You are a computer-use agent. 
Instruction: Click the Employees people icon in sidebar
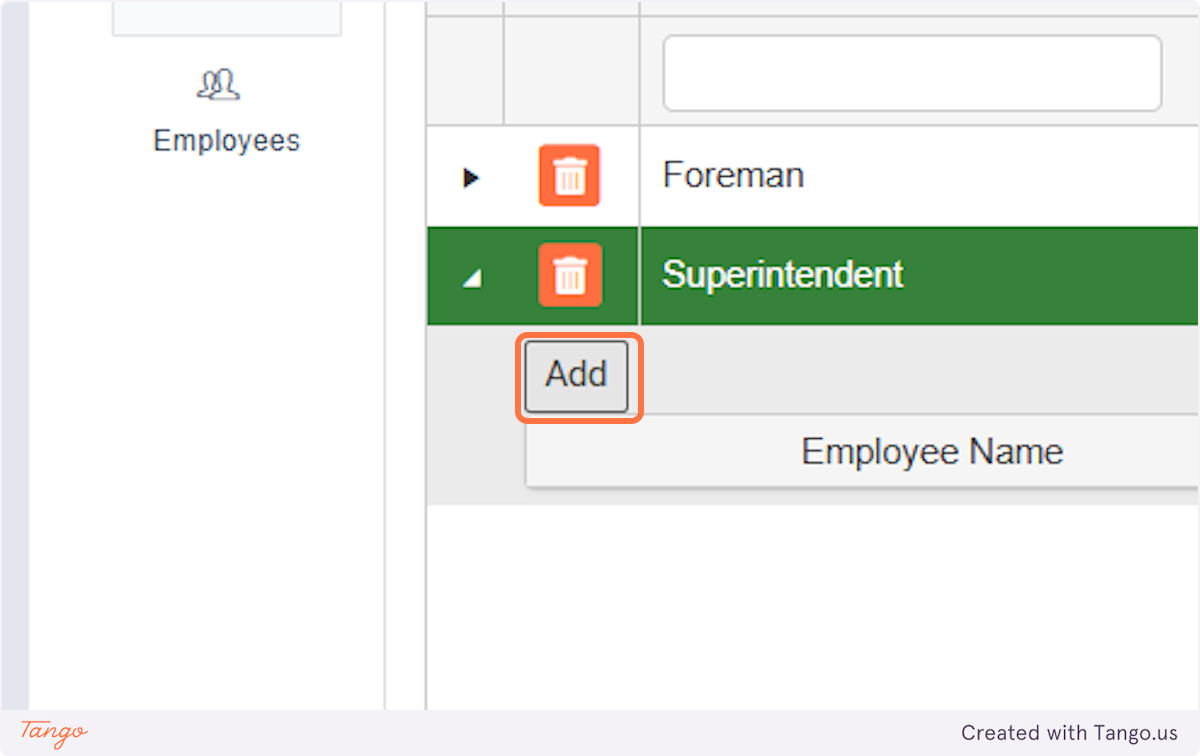click(x=218, y=86)
